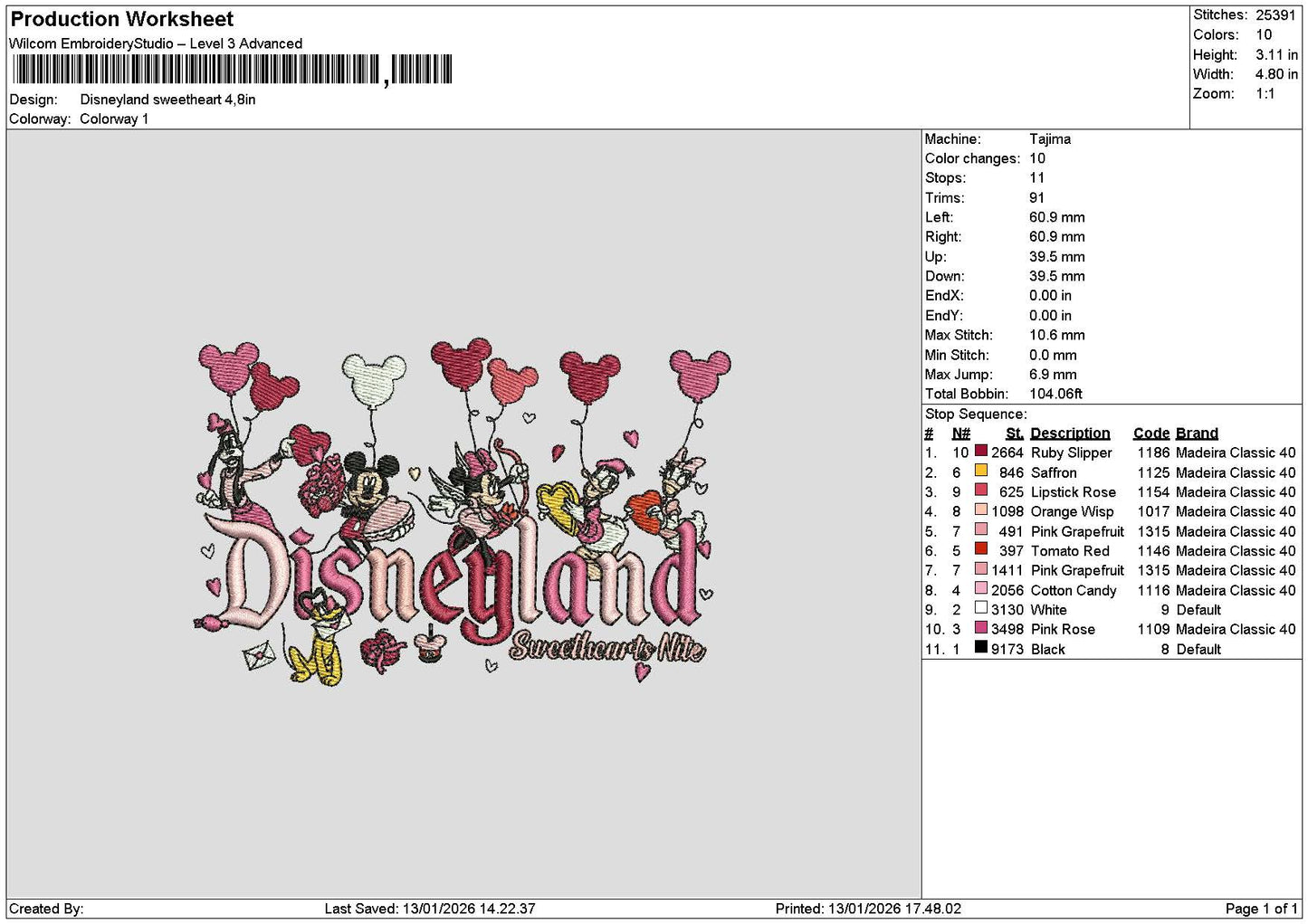Click the Machine value Tajima
This screenshot has height=924, width=1308.
point(1050,139)
